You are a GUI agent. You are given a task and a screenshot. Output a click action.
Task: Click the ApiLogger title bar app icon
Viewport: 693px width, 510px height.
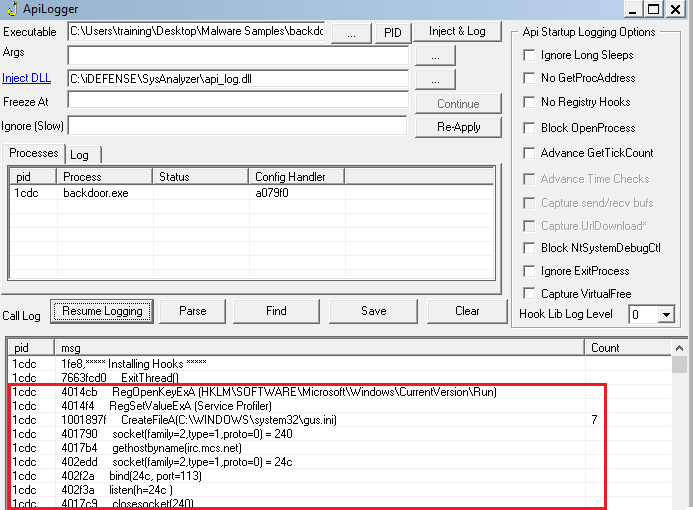pos(12,8)
